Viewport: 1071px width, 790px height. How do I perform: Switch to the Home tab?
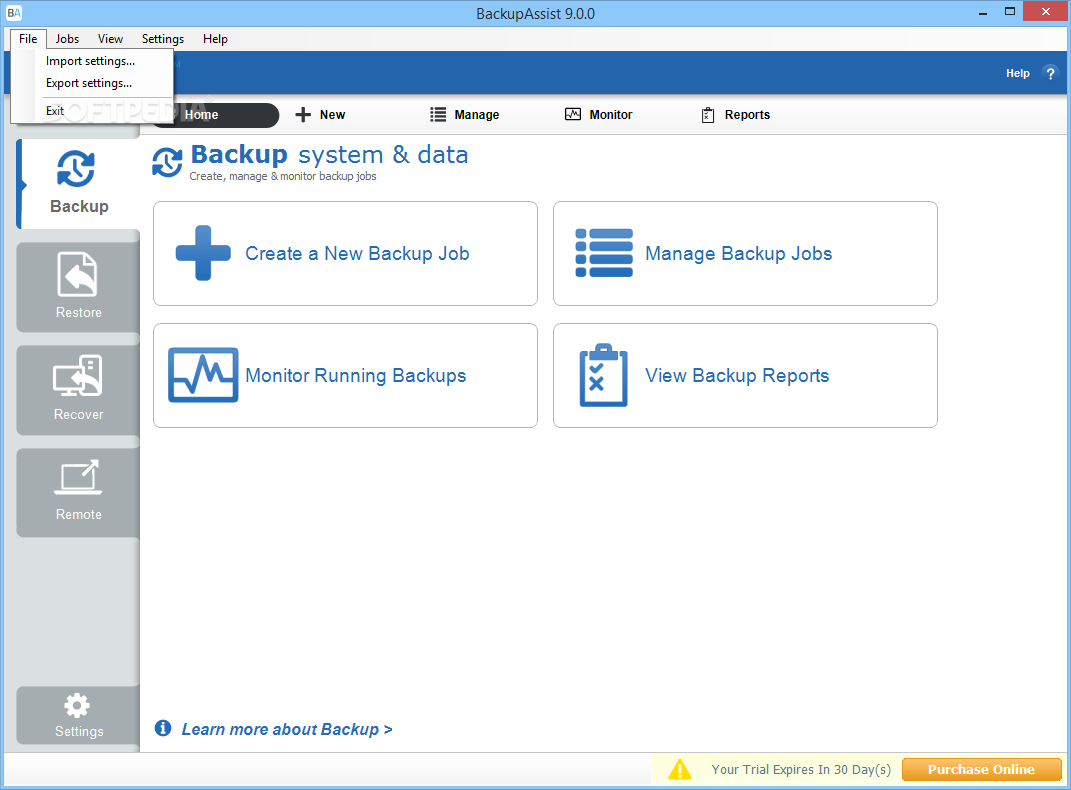click(215, 115)
